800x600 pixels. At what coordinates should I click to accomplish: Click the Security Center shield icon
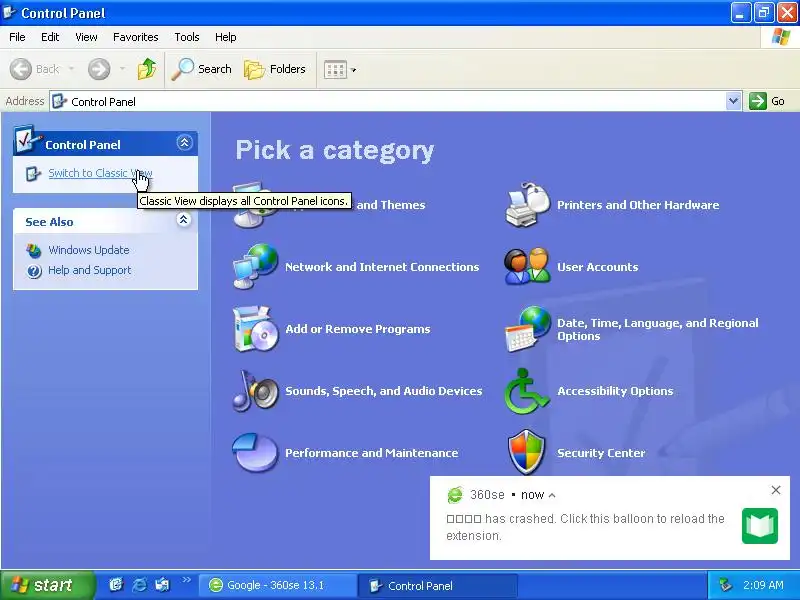click(528, 452)
